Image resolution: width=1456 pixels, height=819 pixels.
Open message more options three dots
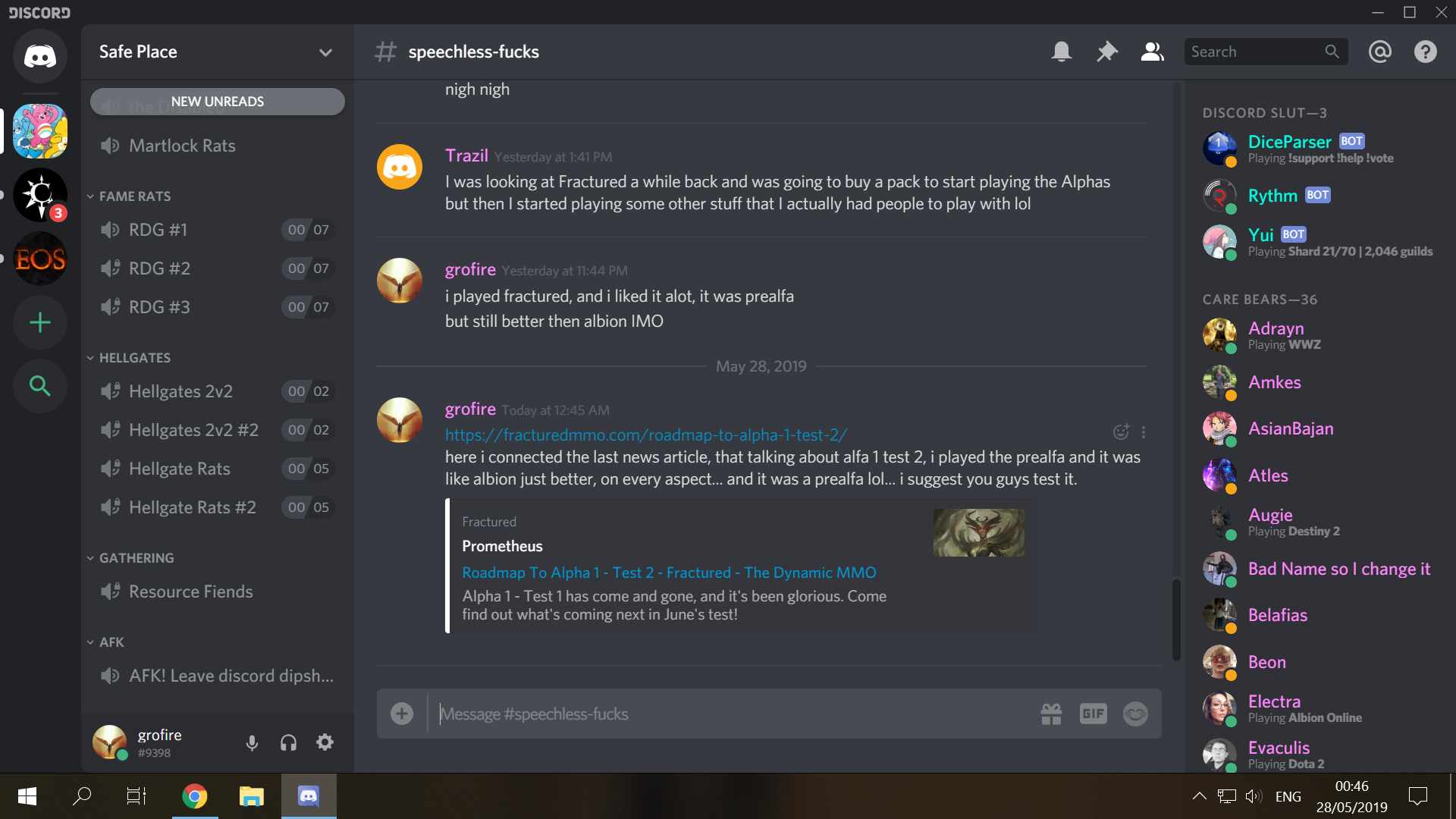1144,432
